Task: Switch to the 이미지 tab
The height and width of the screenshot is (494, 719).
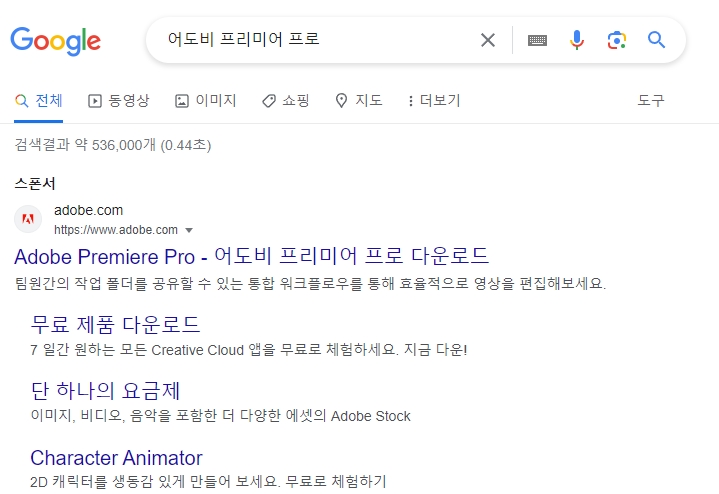Action: pyautogui.click(x=205, y=100)
